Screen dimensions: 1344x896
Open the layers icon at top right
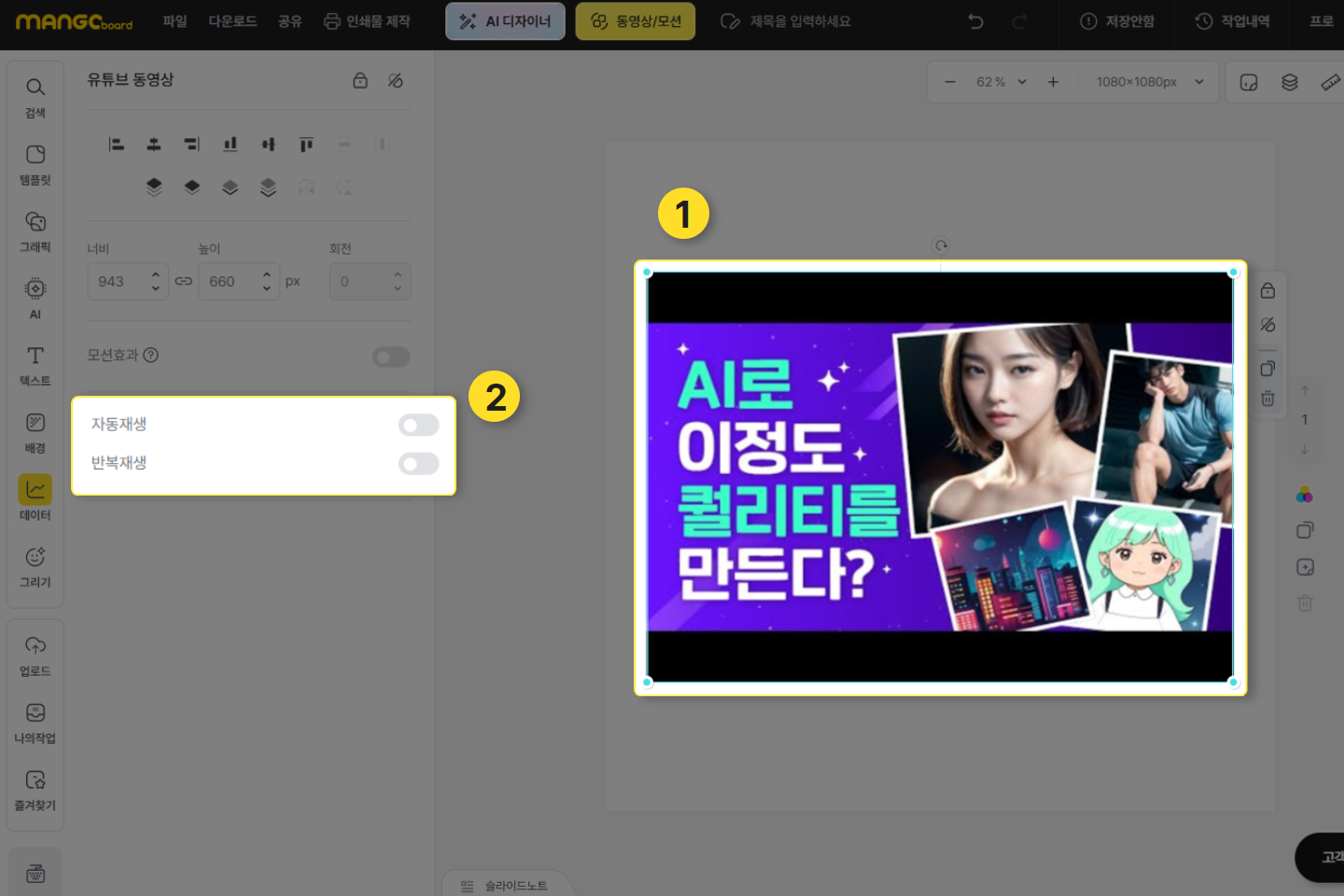[1290, 82]
